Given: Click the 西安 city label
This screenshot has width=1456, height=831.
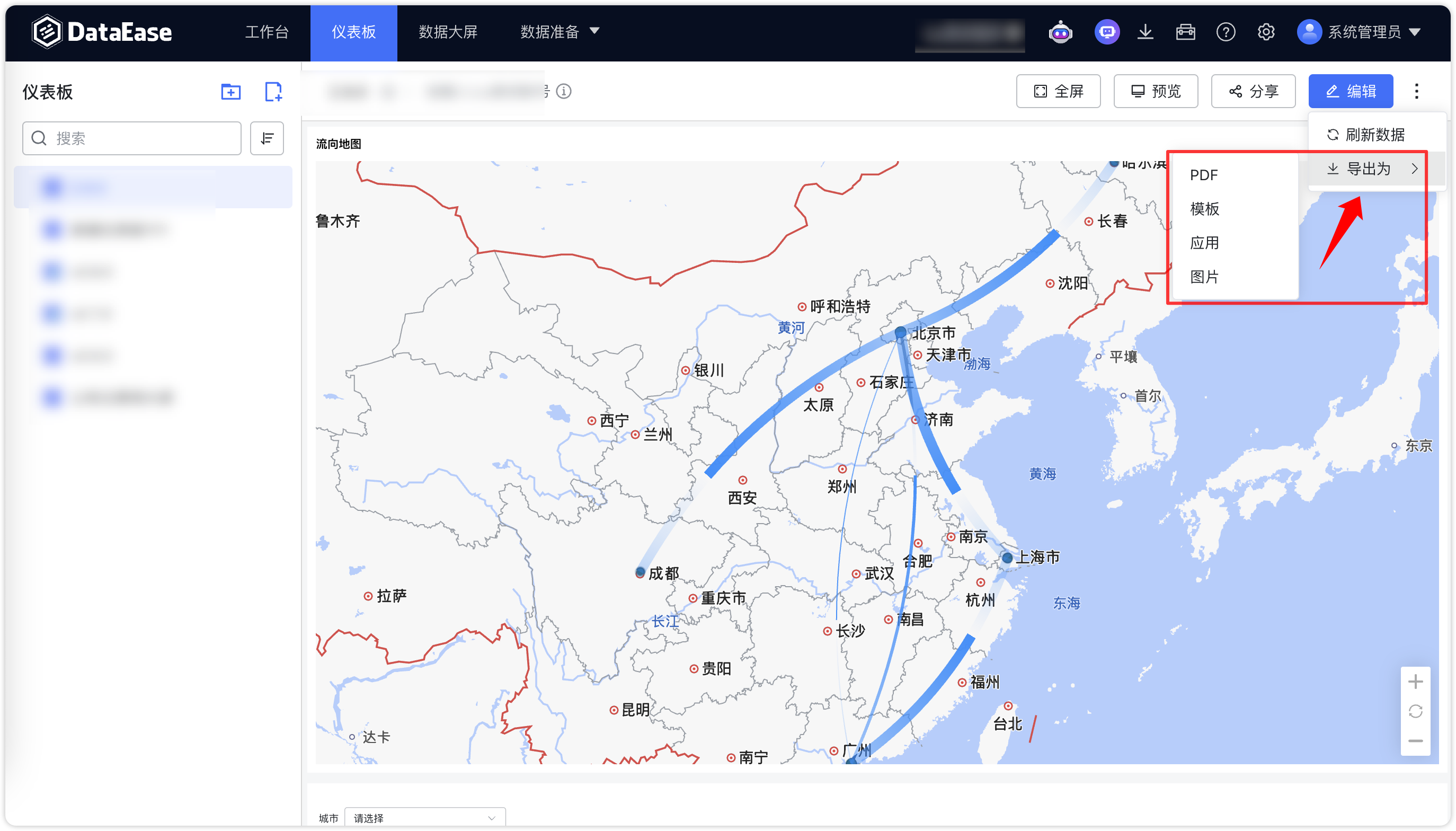Looking at the screenshot, I should click(x=742, y=498).
